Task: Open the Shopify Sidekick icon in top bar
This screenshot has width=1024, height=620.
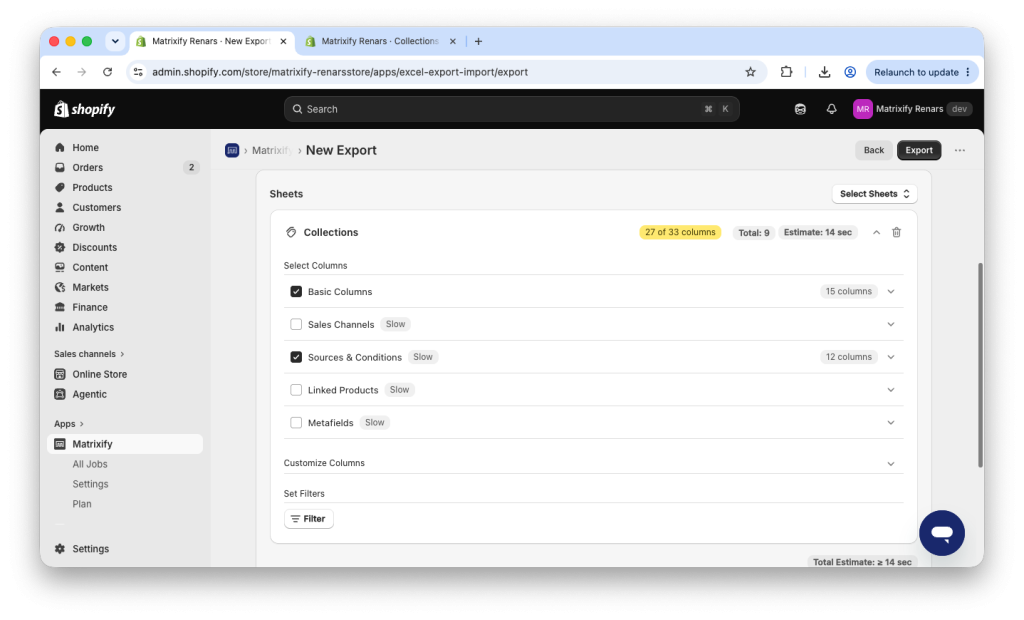Action: (x=800, y=109)
